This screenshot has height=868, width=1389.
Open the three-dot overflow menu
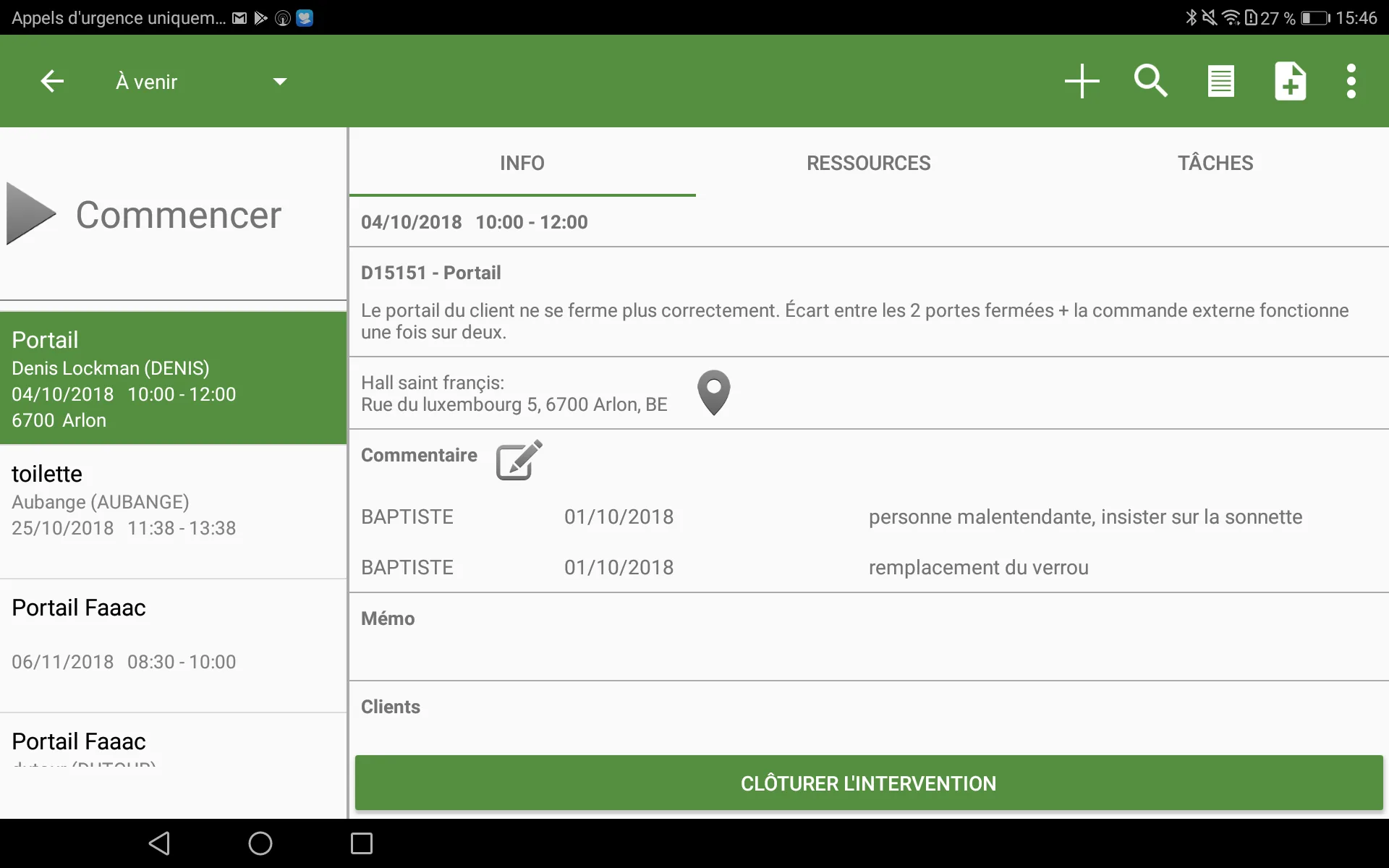pyautogui.click(x=1351, y=81)
